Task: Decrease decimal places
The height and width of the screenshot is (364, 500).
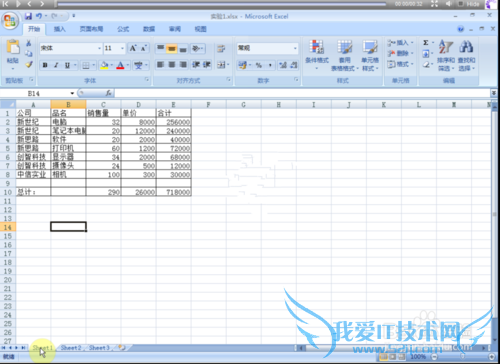Action: pyautogui.click(x=294, y=65)
